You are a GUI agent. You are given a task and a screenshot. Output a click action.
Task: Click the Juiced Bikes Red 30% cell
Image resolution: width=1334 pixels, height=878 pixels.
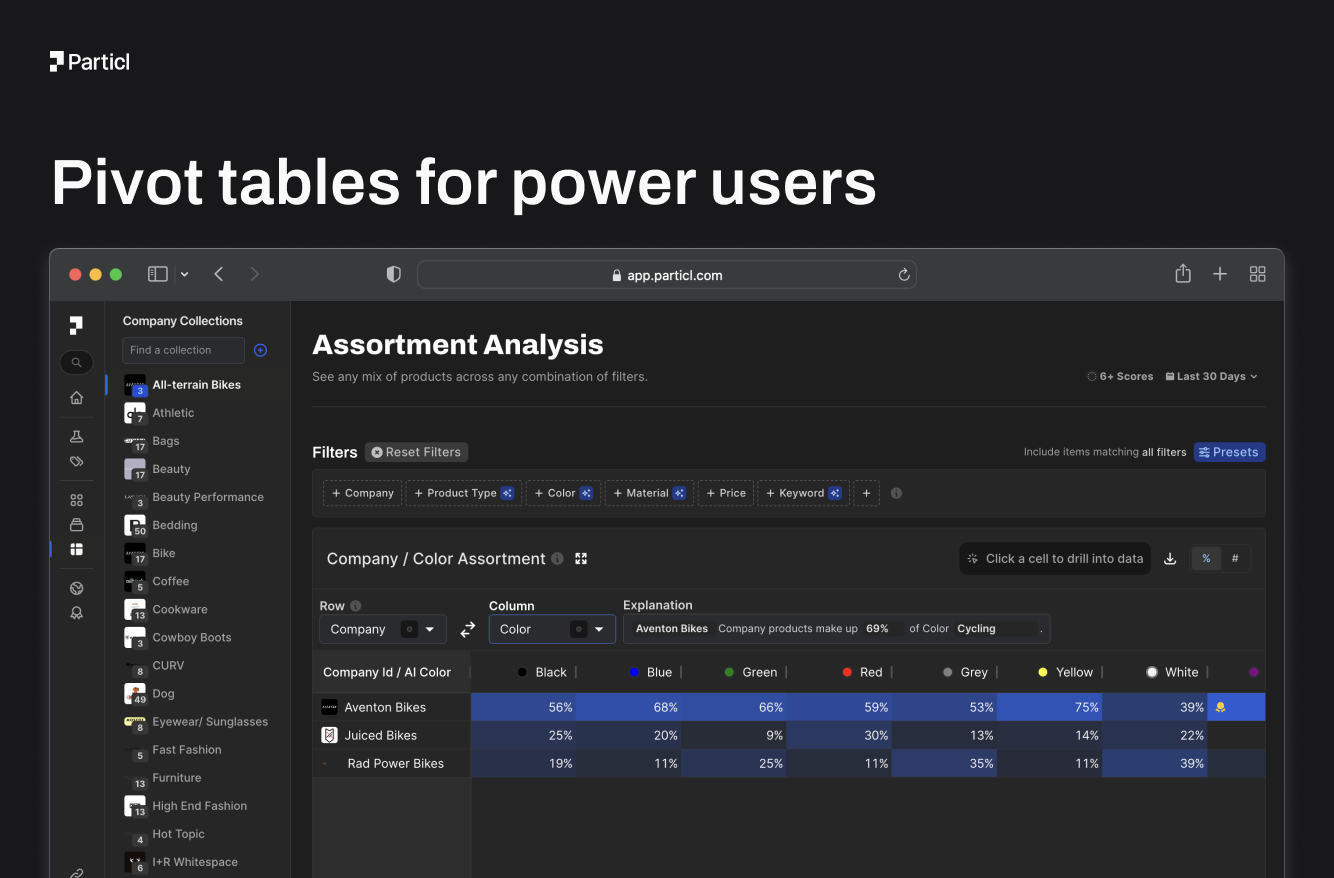click(839, 735)
